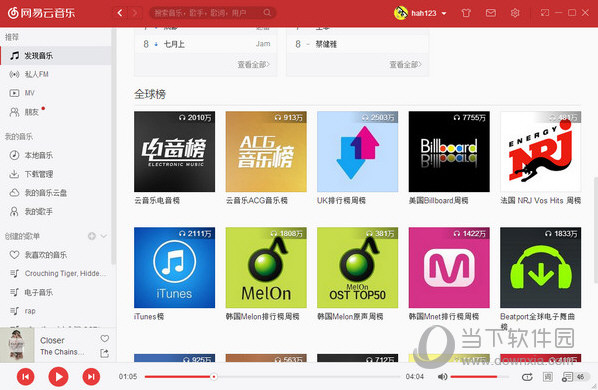
Task: Open 私人FM in the sidebar
Action: (56, 74)
